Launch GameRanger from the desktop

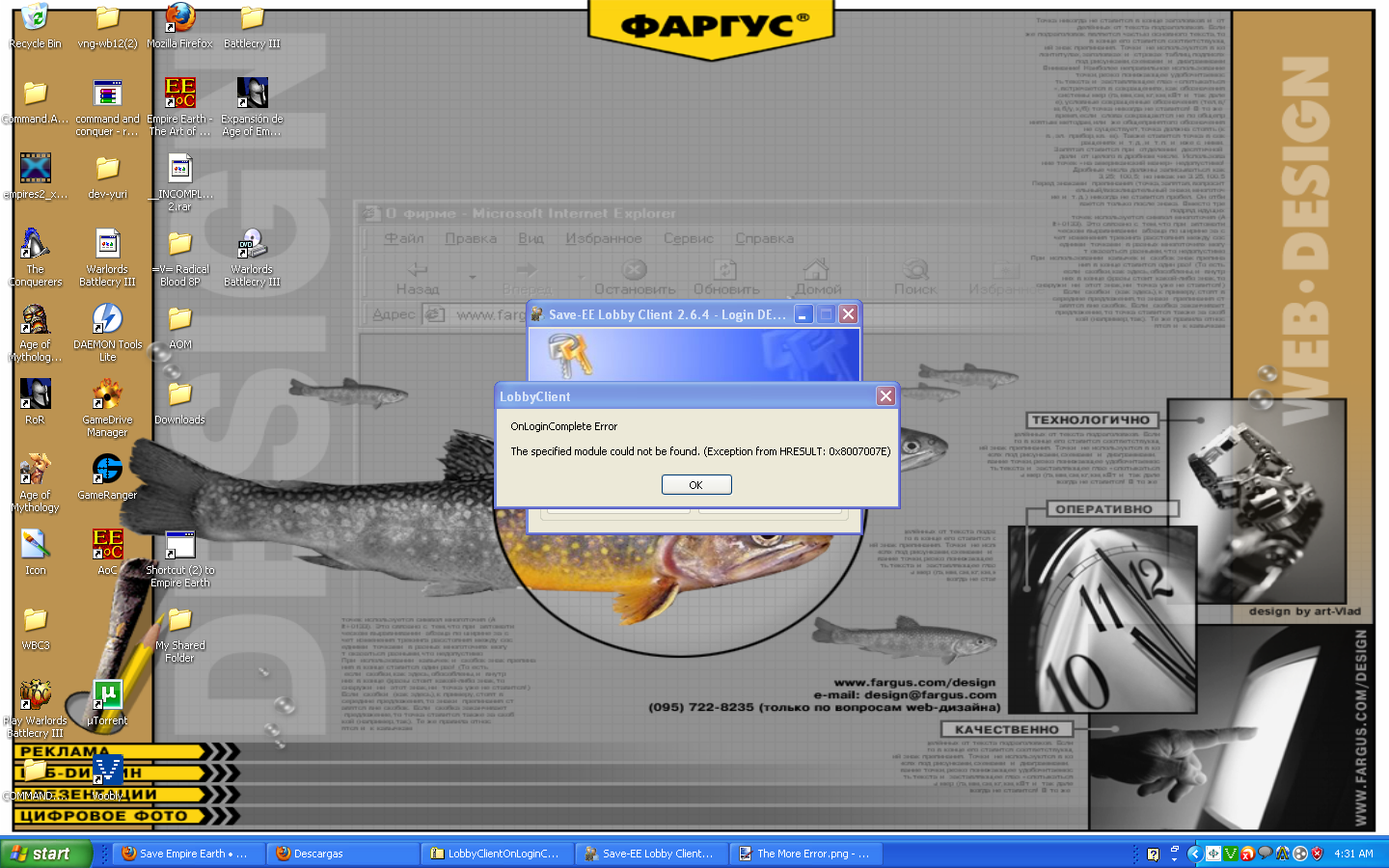pos(107,470)
